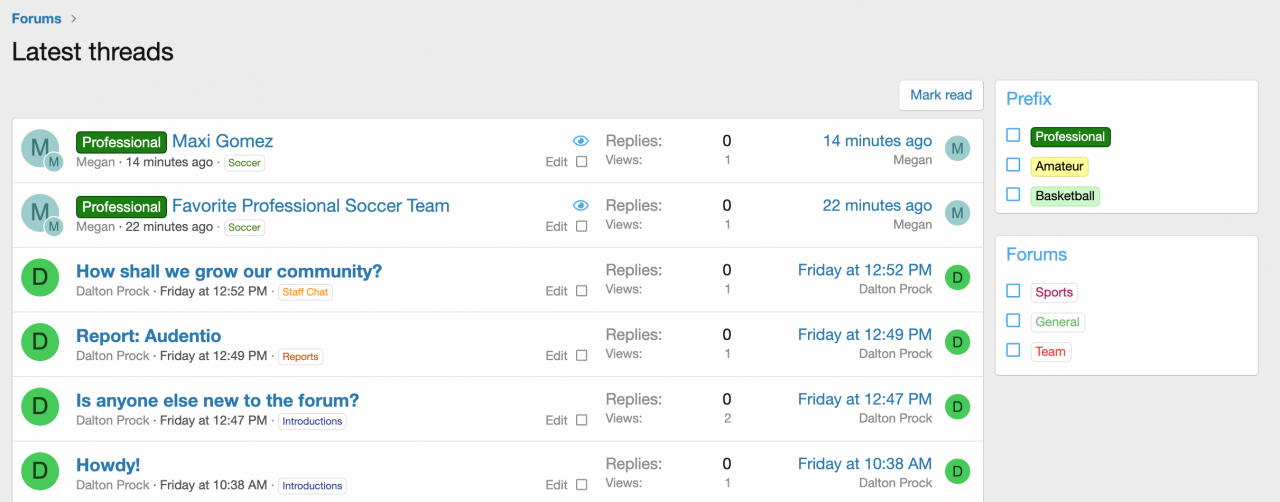Click the Staff Chat forum tag
The width and height of the screenshot is (1280, 502).
tap(305, 292)
